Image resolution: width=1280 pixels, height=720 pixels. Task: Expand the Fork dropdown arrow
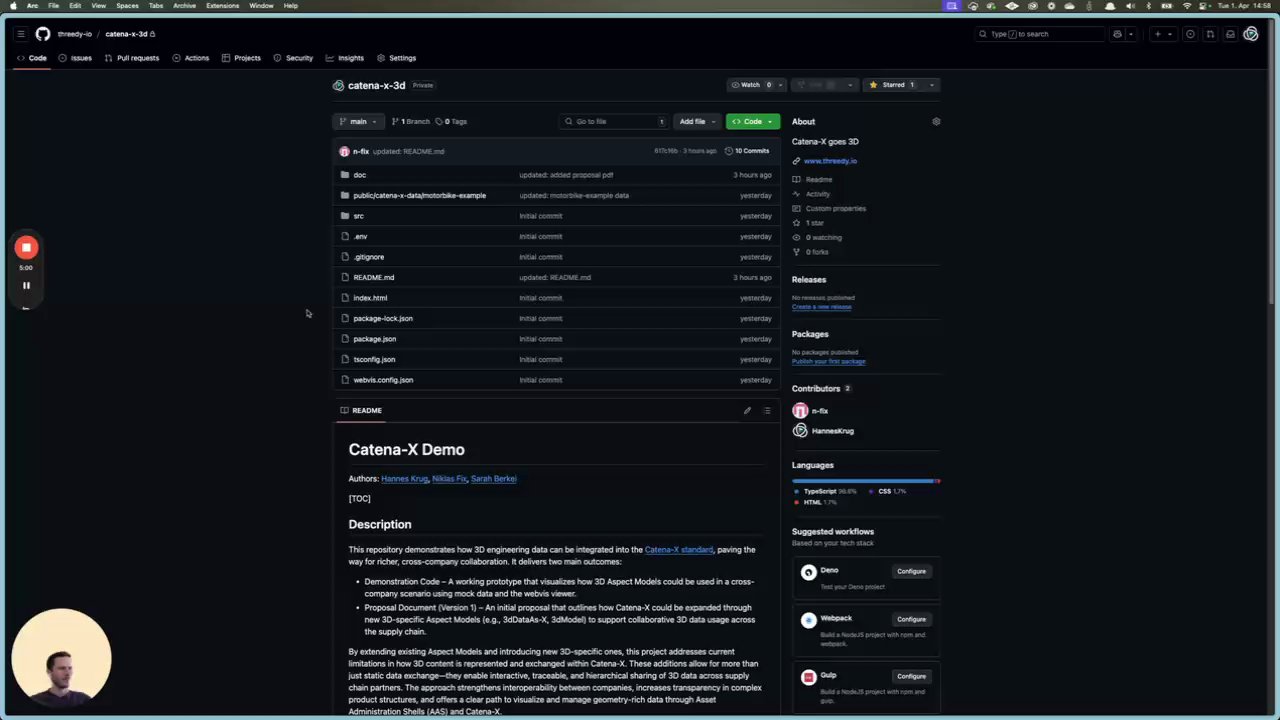850,85
